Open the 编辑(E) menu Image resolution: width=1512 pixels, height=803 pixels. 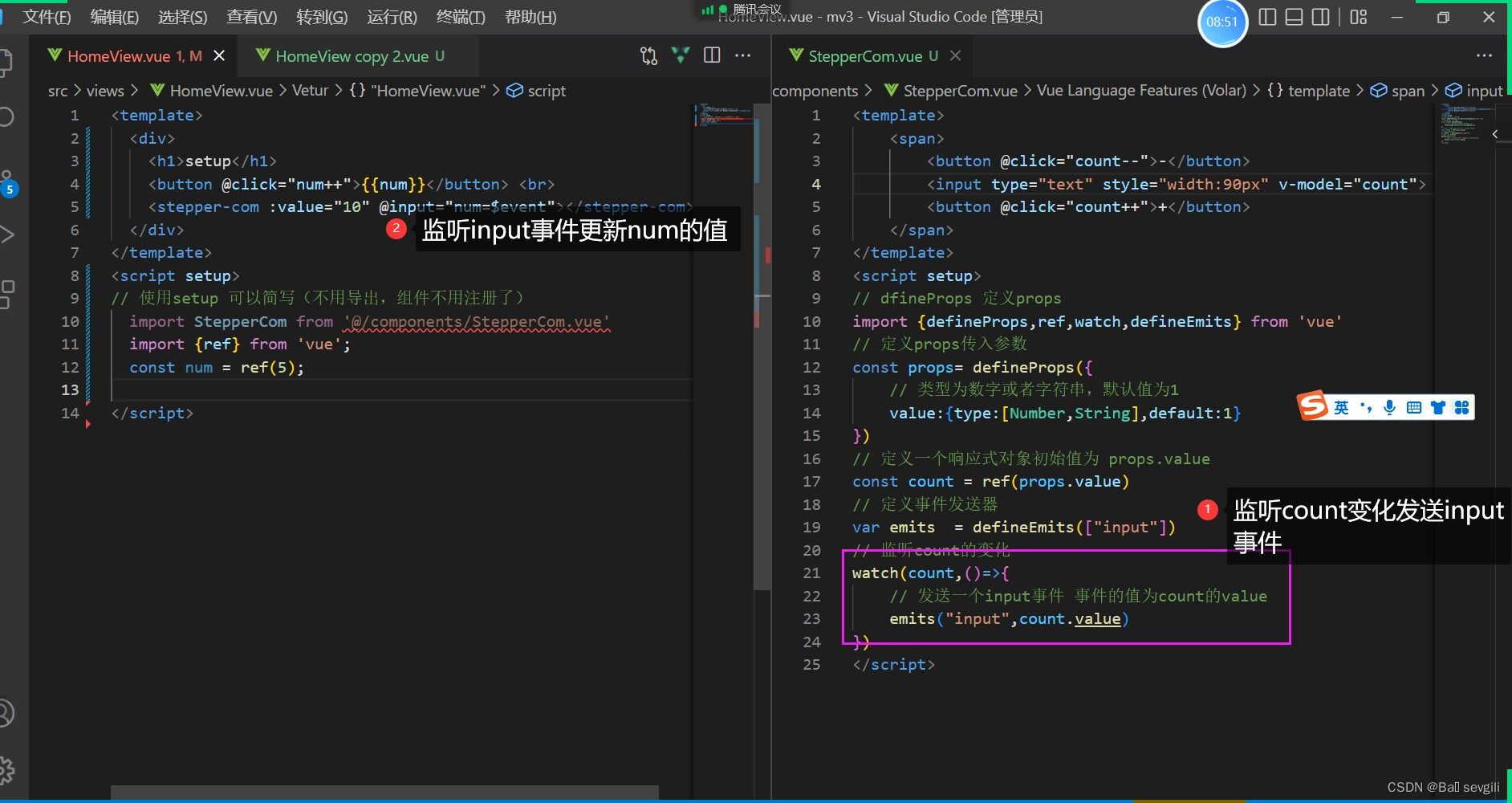pyautogui.click(x=115, y=17)
